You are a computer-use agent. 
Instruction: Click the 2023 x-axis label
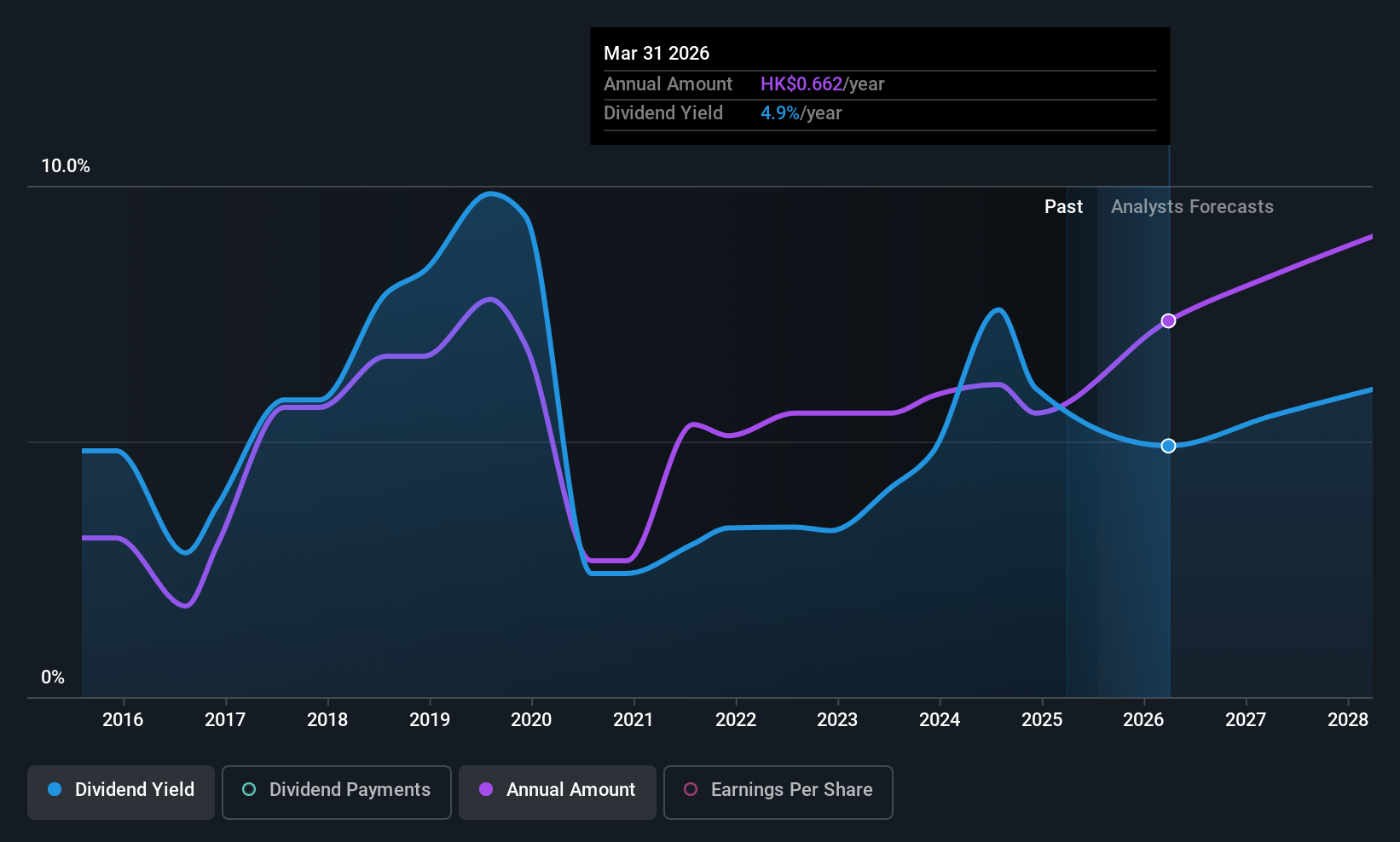point(837,719)
